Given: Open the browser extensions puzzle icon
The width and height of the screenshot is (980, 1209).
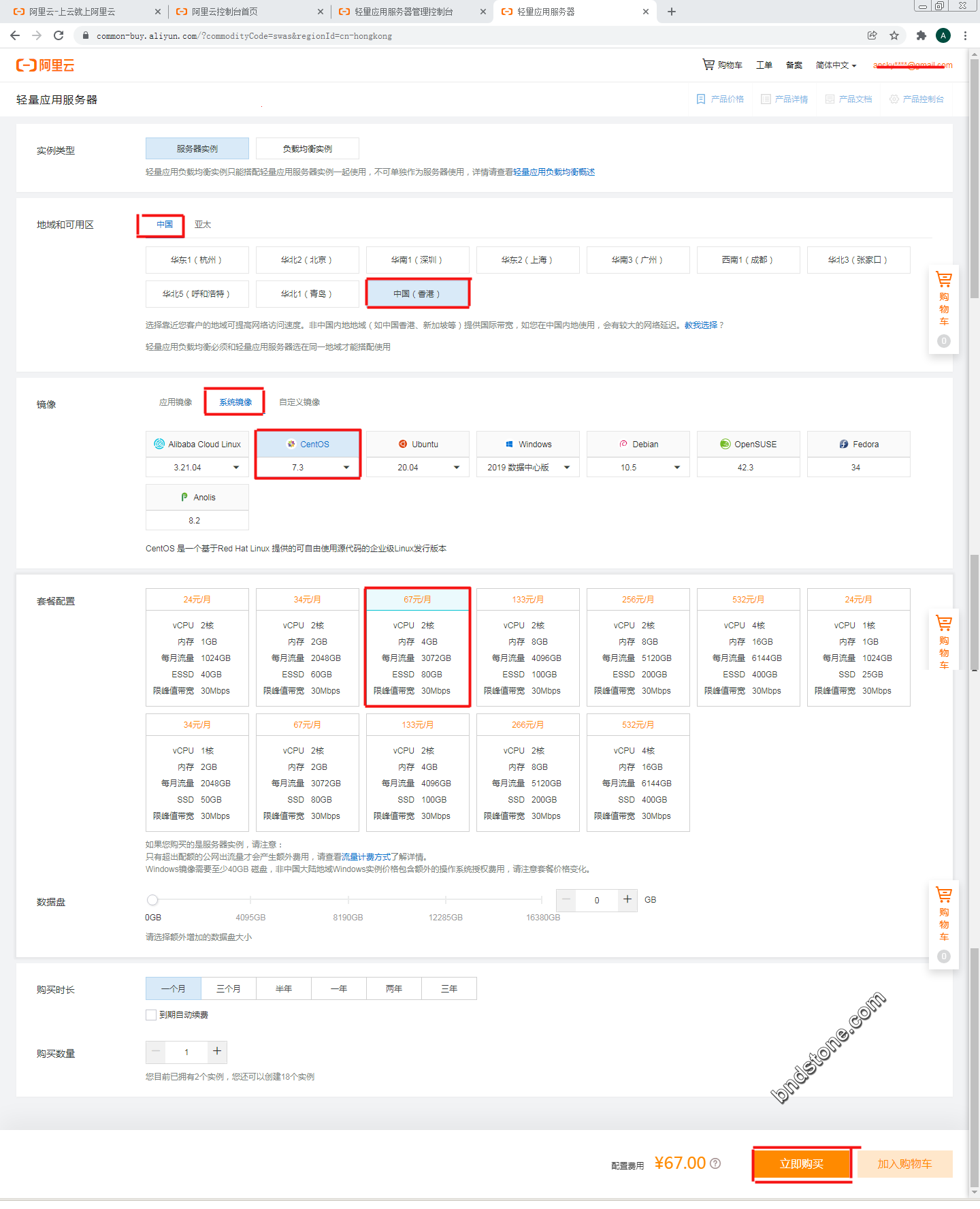Looking at the screenshot, I should point(921,35).
